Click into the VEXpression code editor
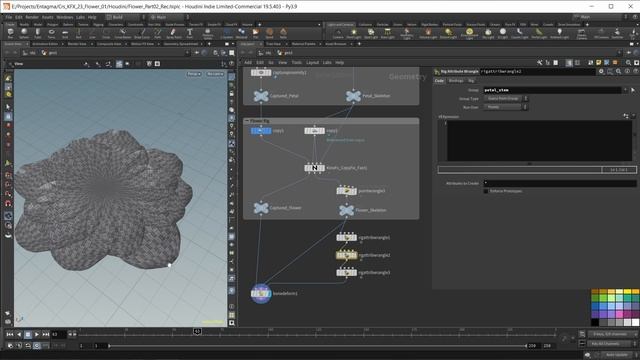This screenshot has width=640, height=360. [539, 140]
